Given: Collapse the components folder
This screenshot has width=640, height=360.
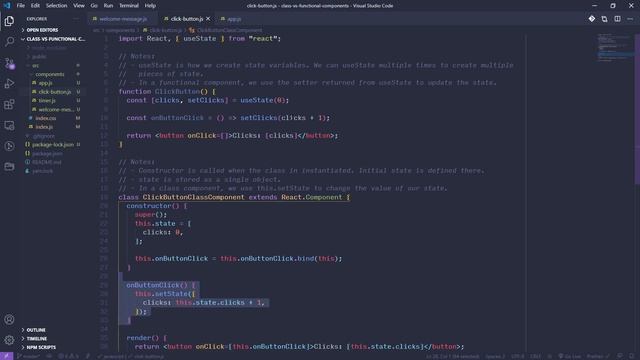Looking at the screenshot, I should click(x=49, y=74).
